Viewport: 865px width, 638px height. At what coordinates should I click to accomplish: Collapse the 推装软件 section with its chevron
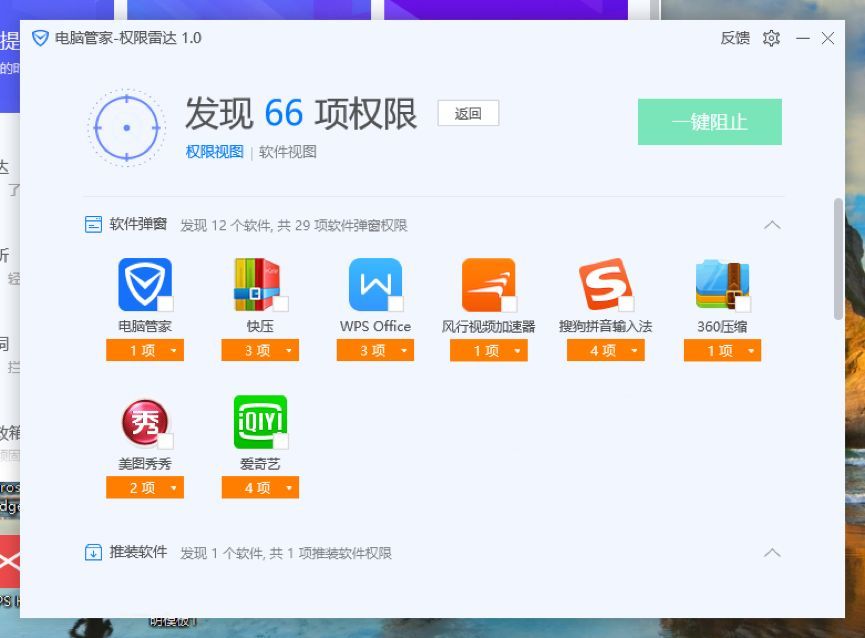(772, 552)
